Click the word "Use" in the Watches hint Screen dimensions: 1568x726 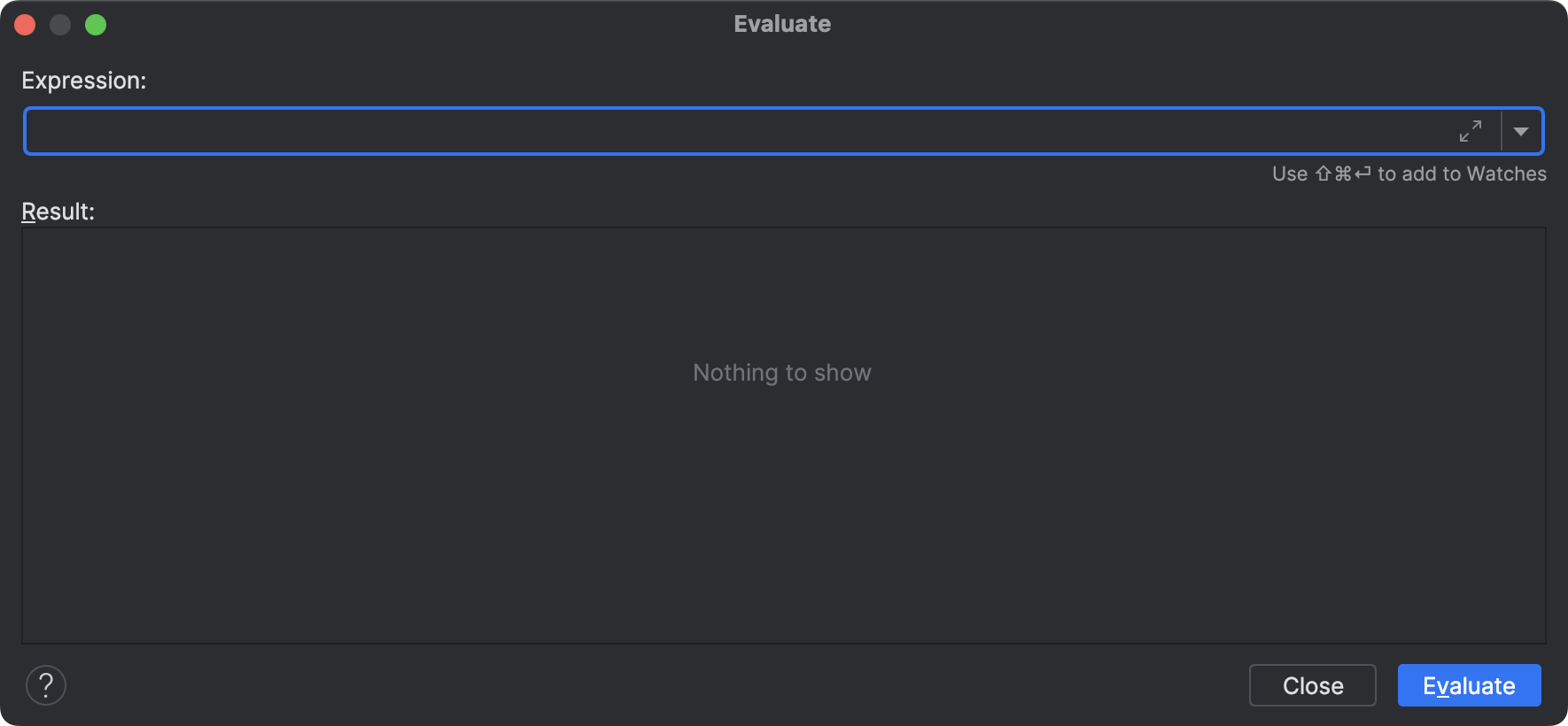1290,174
